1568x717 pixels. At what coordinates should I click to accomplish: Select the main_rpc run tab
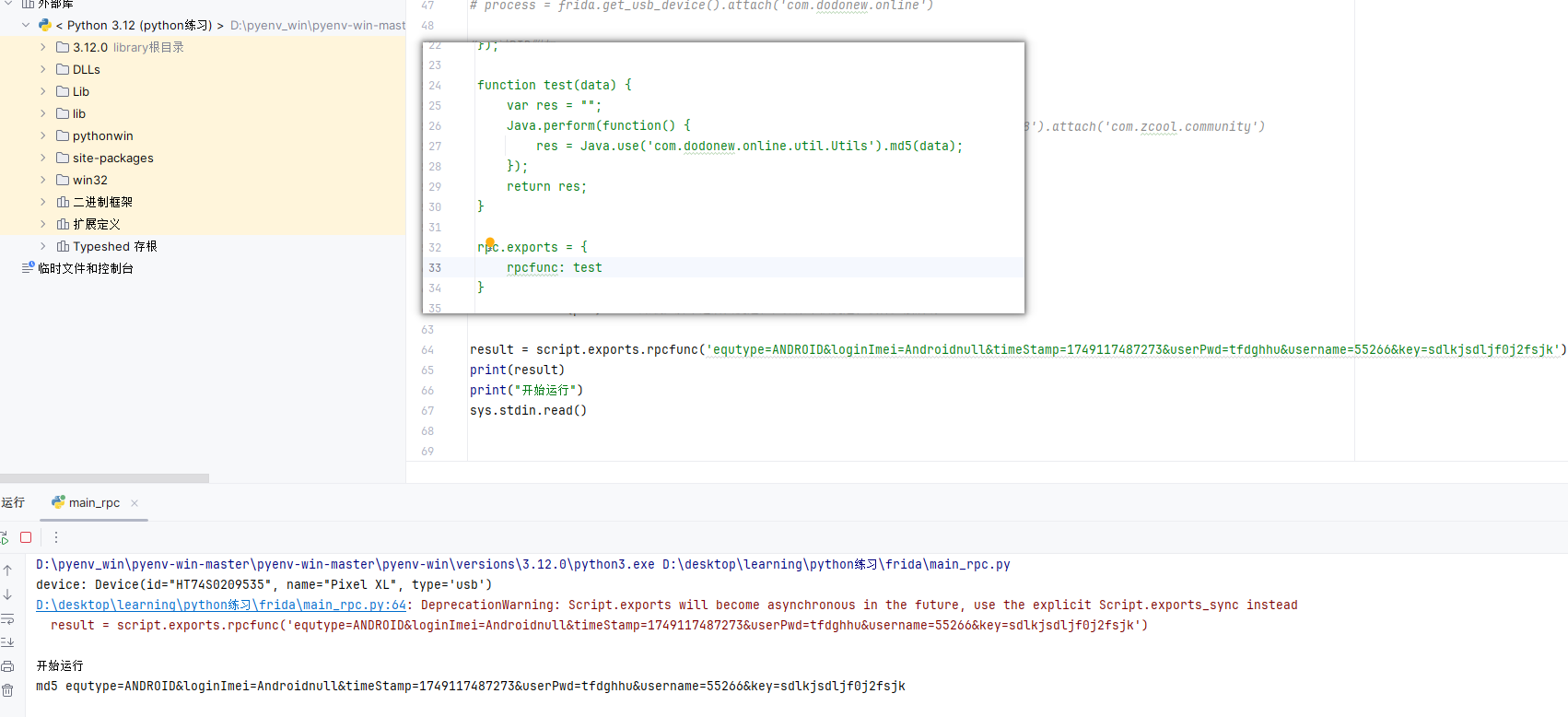pos(94,502)
